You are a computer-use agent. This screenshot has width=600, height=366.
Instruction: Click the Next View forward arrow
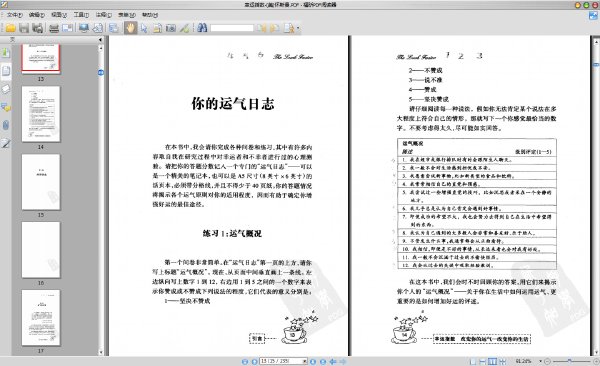[342, 361]
